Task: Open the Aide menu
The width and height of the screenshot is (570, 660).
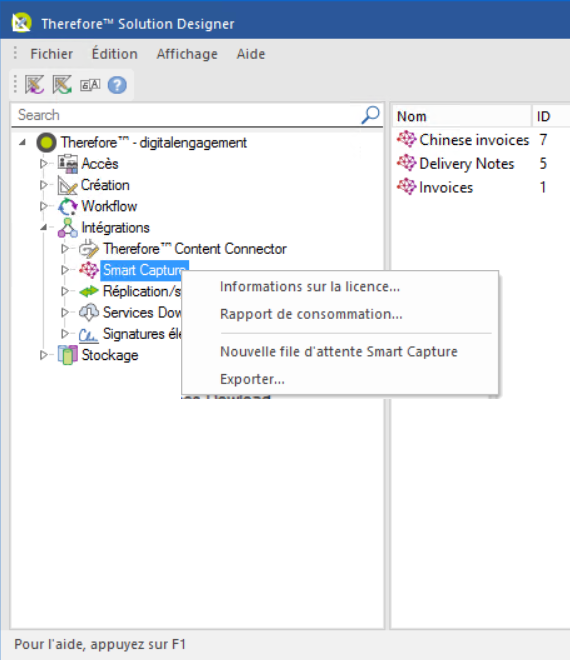Action: 251,54
